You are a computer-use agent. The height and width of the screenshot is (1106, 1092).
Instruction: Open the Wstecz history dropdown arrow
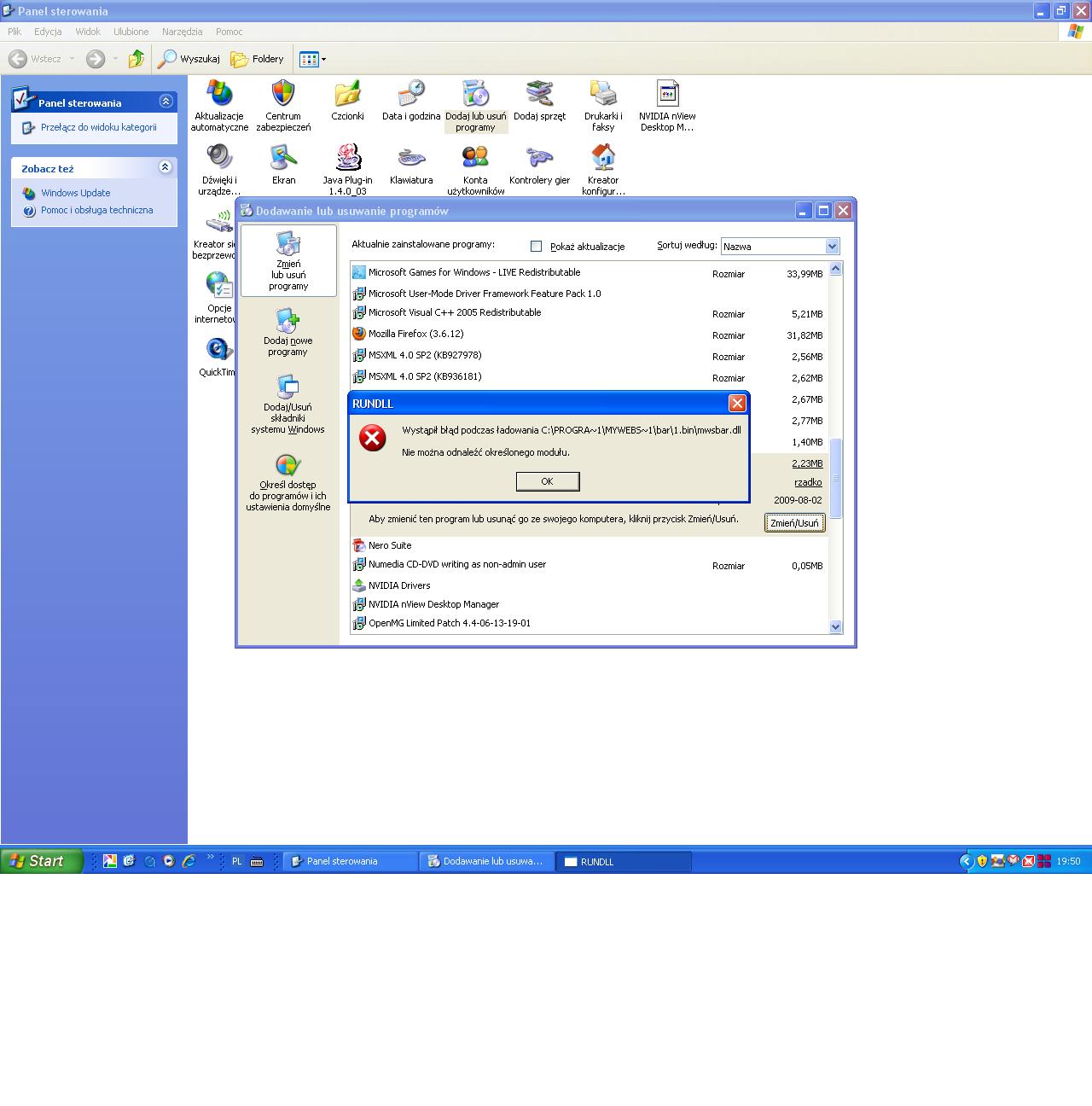point(72,59)
